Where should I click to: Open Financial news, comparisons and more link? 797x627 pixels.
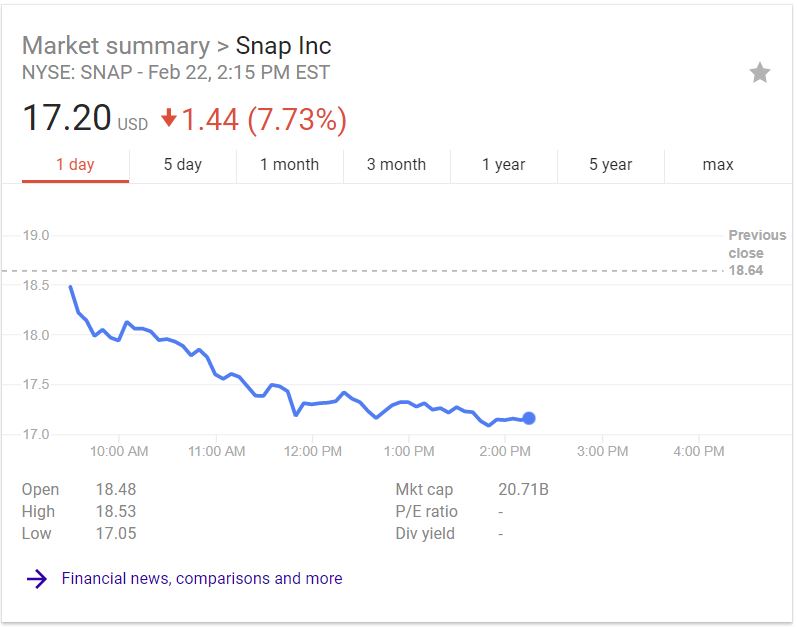[202, 579]
